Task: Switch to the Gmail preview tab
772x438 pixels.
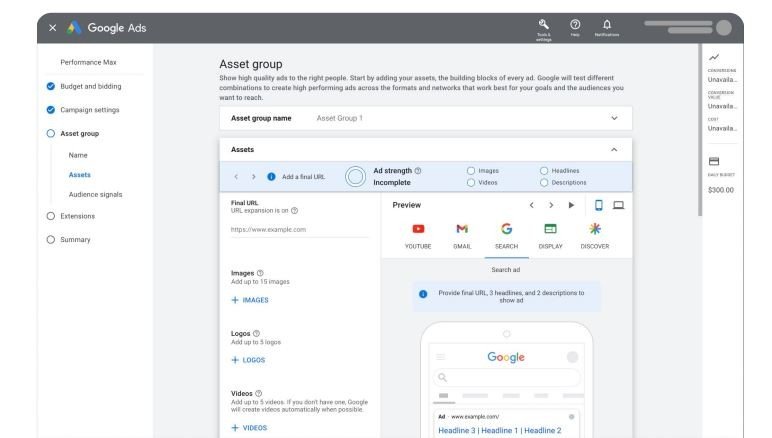Action: click(x=462, y=236)
